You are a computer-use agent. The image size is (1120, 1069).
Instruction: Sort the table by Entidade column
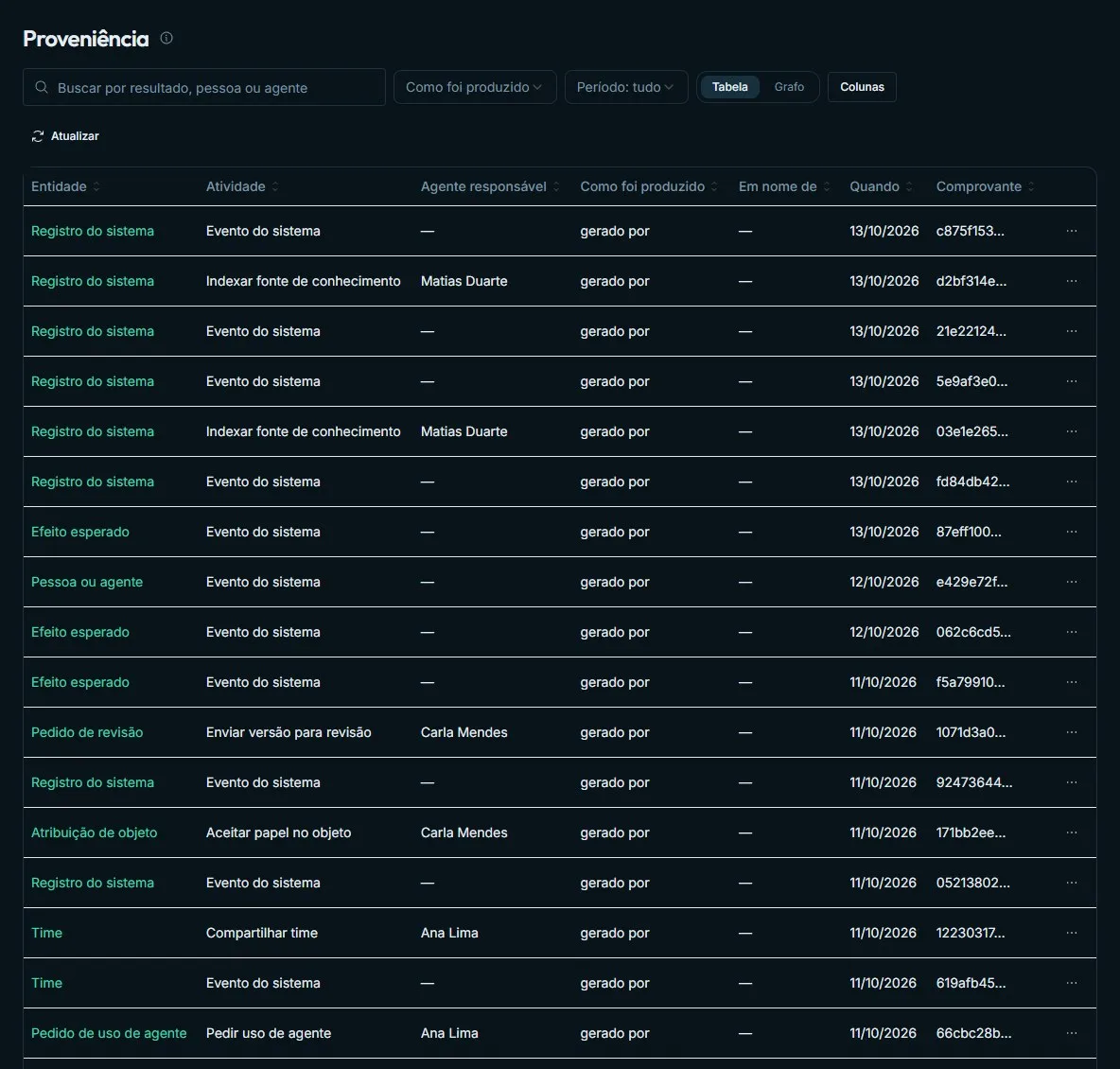(65, 186)
